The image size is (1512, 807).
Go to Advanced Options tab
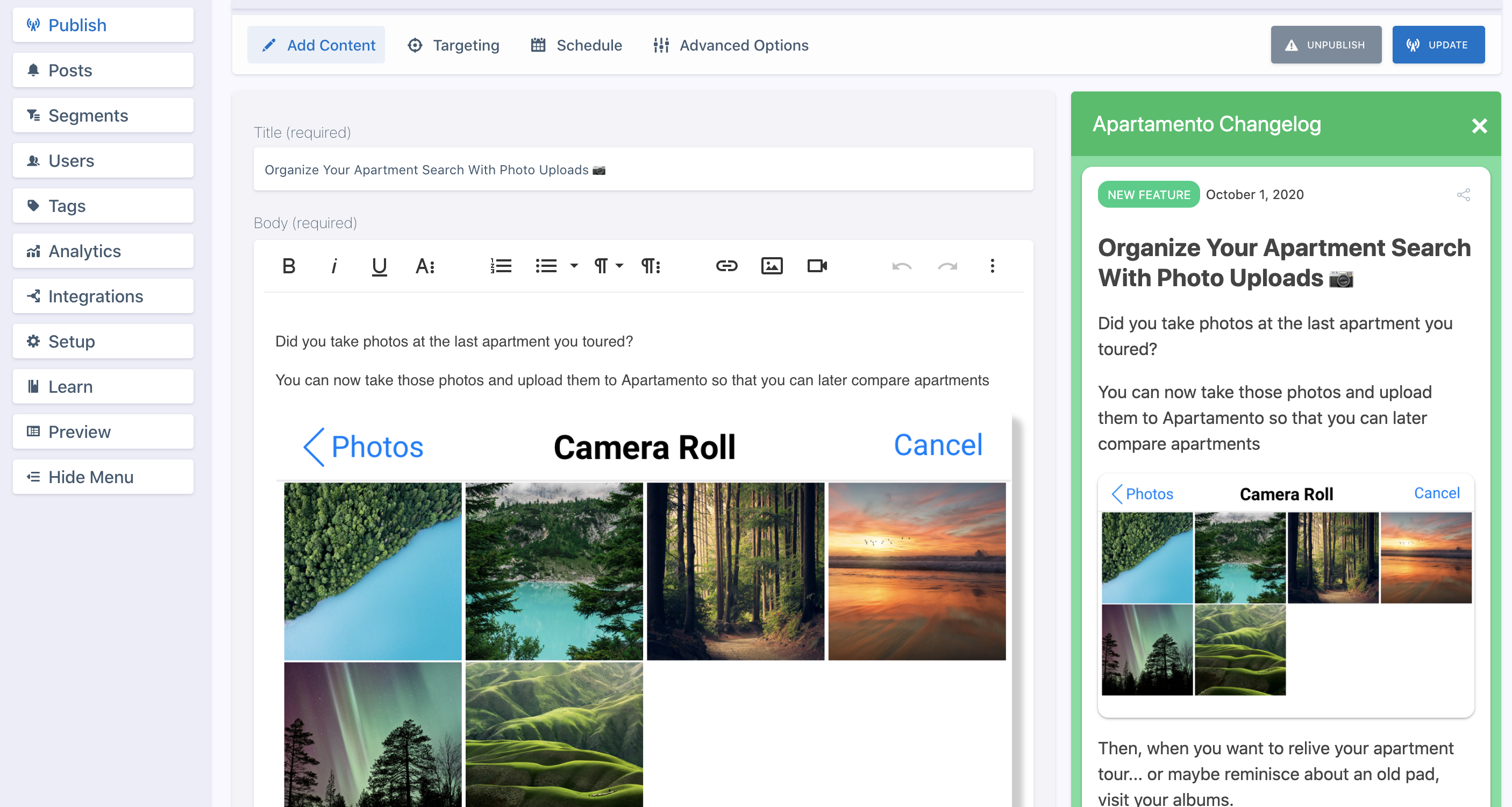pyautogui.click(x=731, y=45)
